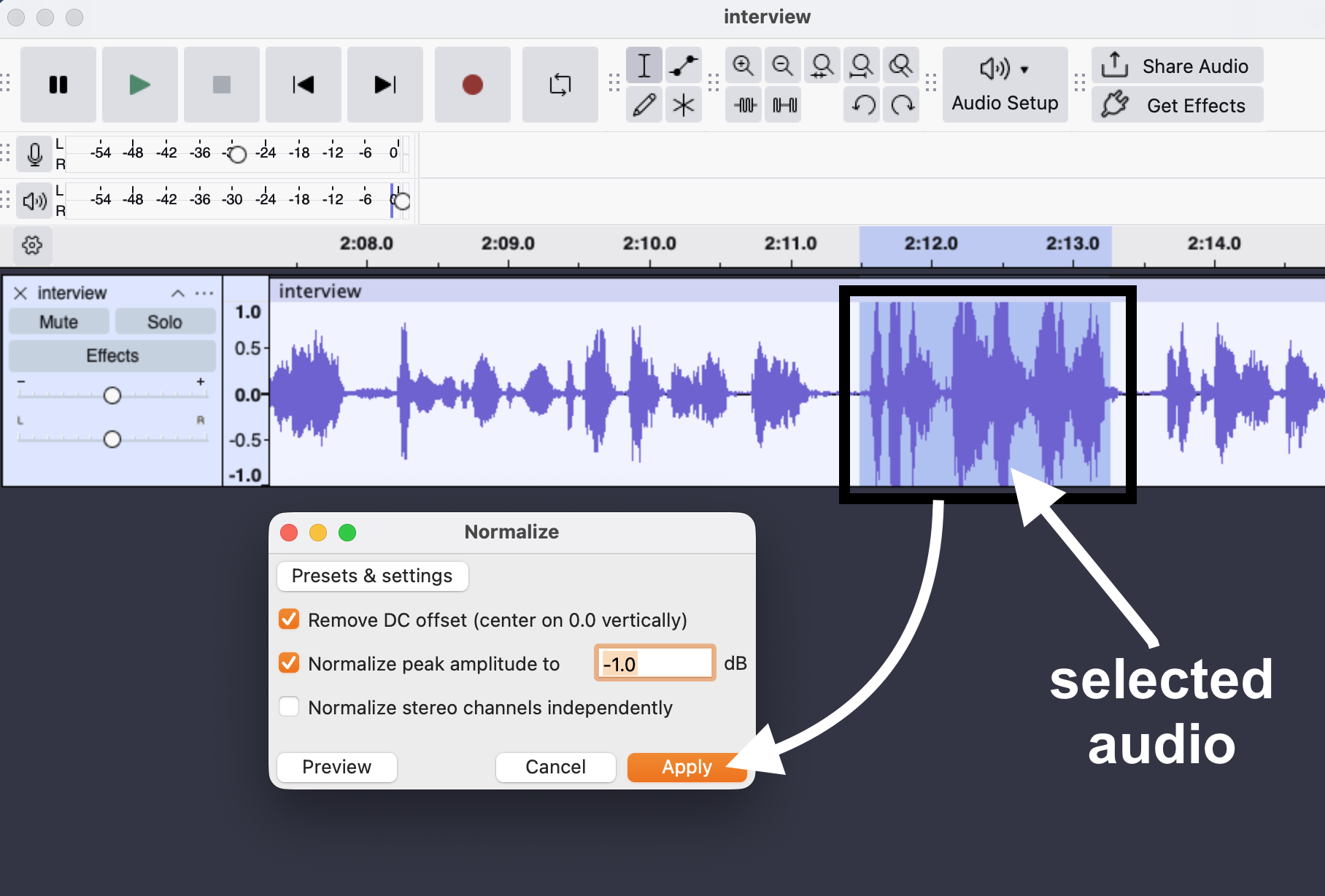The height and width of the screenshot is (896, 1325).
Task: Click the 2:12.0 mark on timeline ruler
Action: tap(931, 244)
